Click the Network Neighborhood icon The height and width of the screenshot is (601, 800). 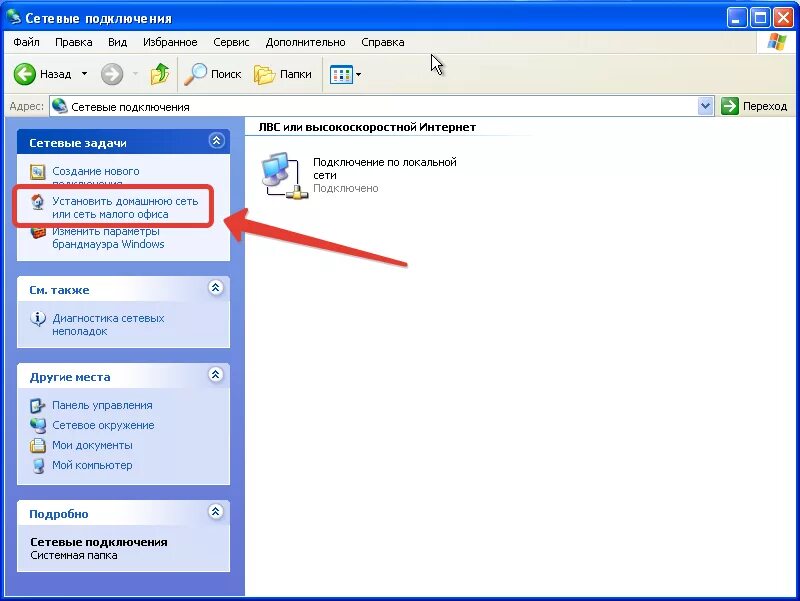click(38, 425)
